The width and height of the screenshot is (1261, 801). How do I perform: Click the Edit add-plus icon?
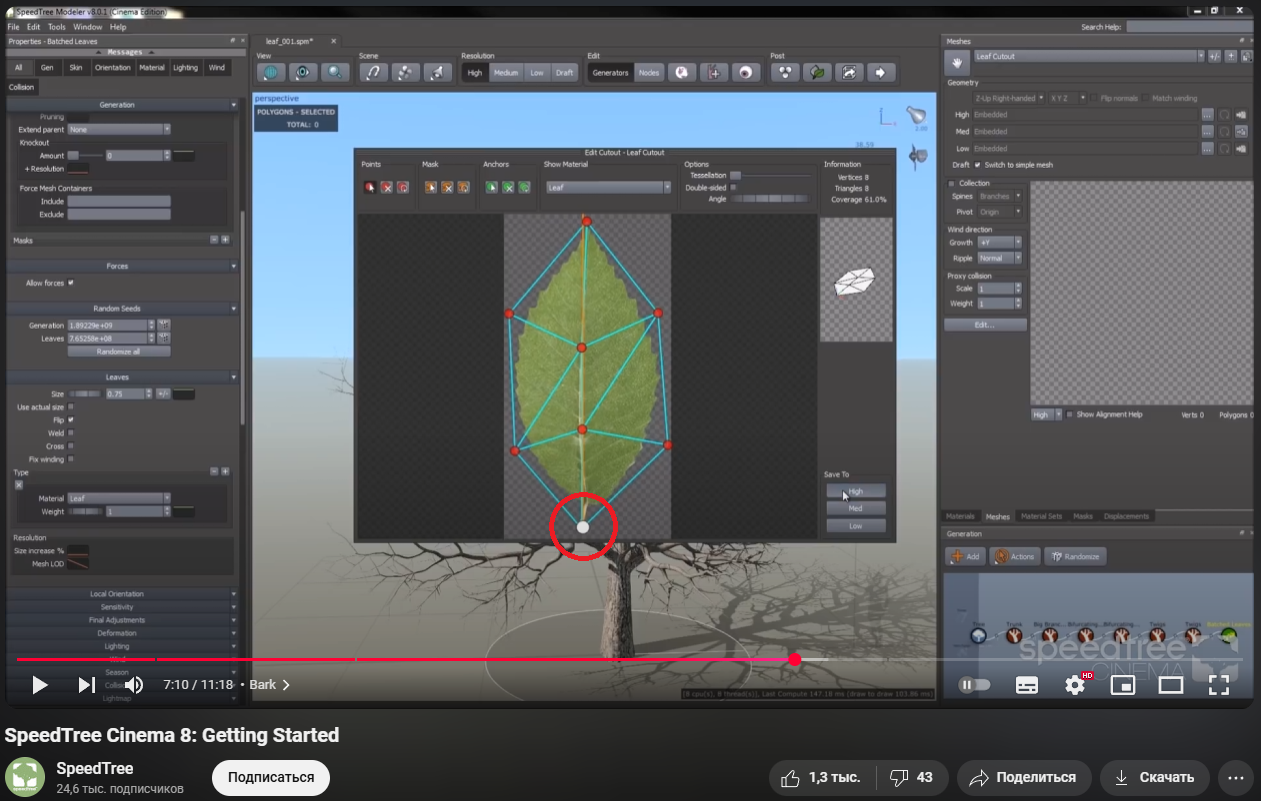[713, 72]
